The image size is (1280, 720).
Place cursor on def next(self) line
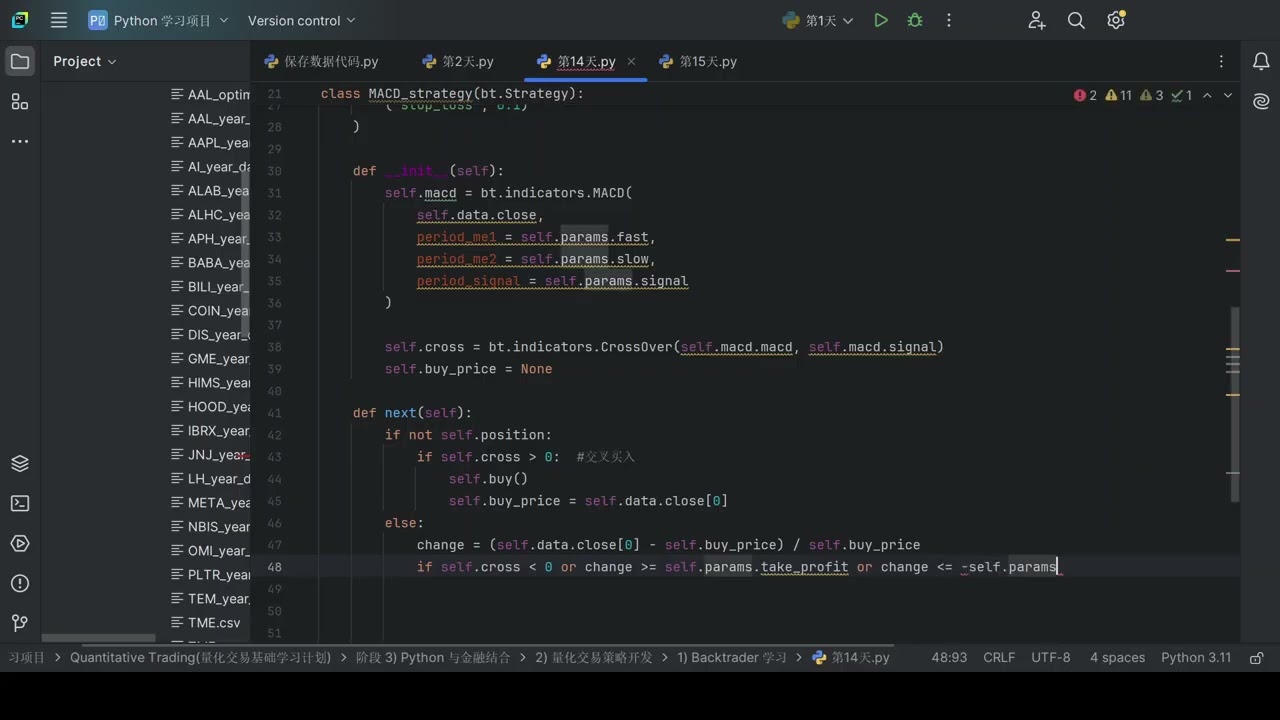(412, 412)
